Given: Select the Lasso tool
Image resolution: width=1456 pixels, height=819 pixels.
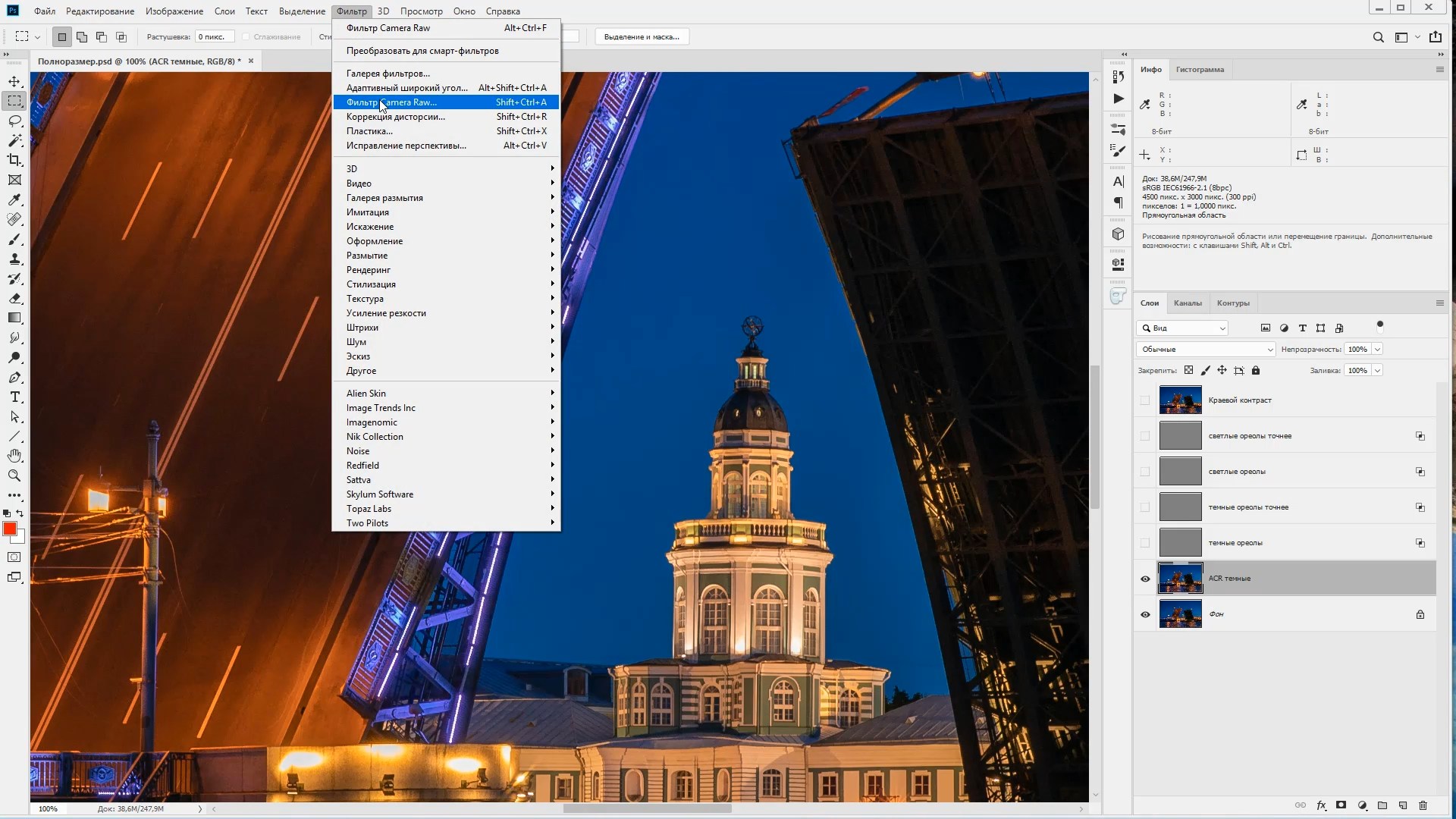Looking at the screenshot, I should click(x=14, y=119).
